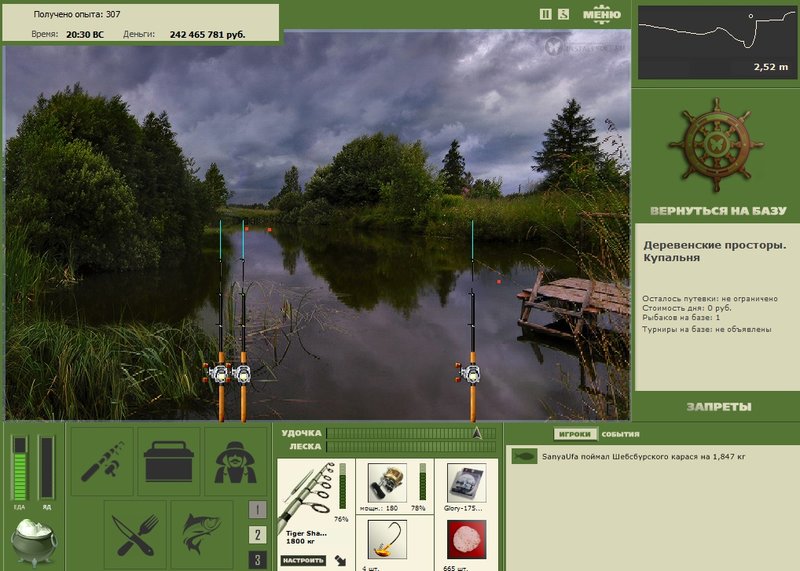Open the fish catch icon

[202, 535]
